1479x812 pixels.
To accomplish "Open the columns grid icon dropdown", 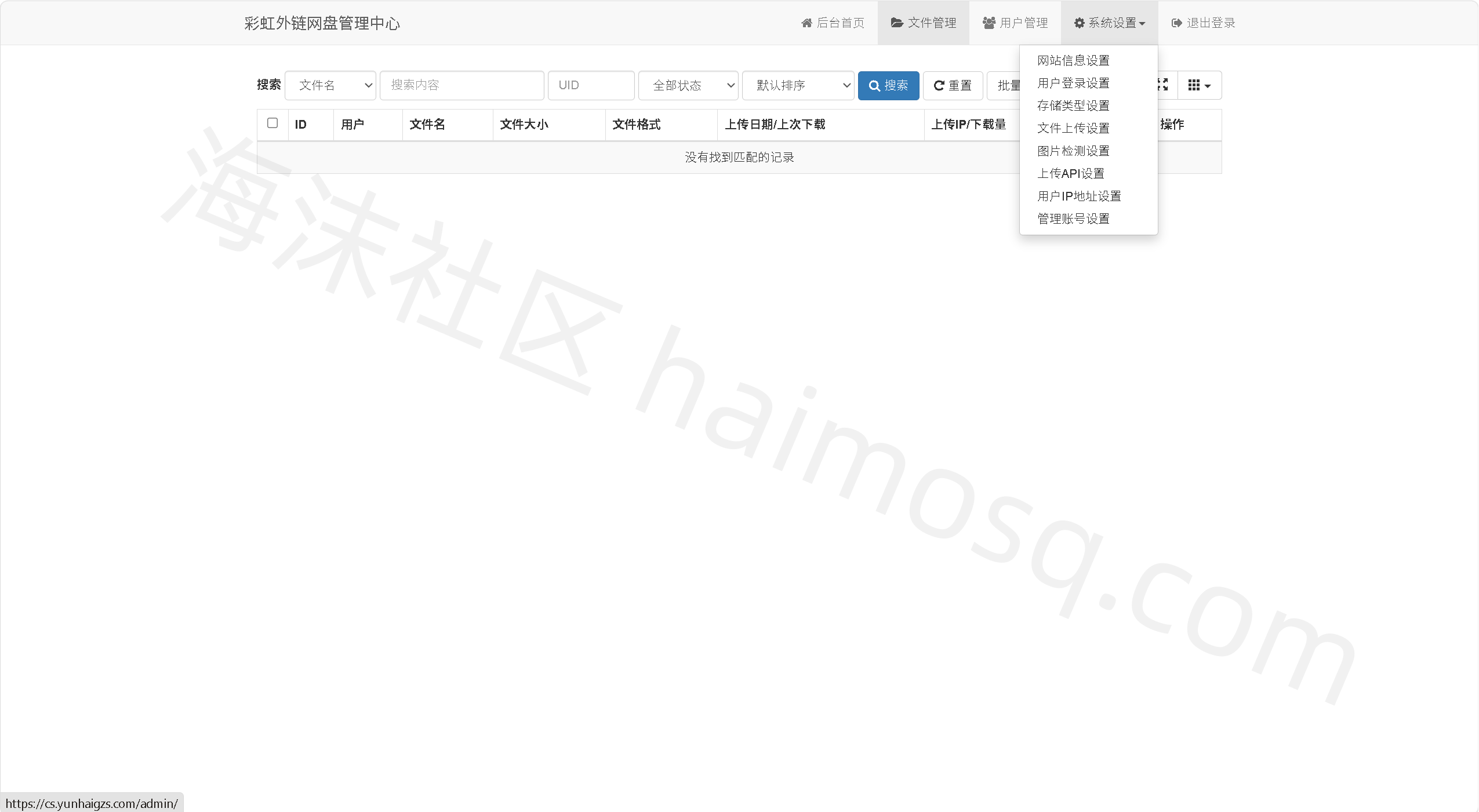I will click(x=1199, y=85).
